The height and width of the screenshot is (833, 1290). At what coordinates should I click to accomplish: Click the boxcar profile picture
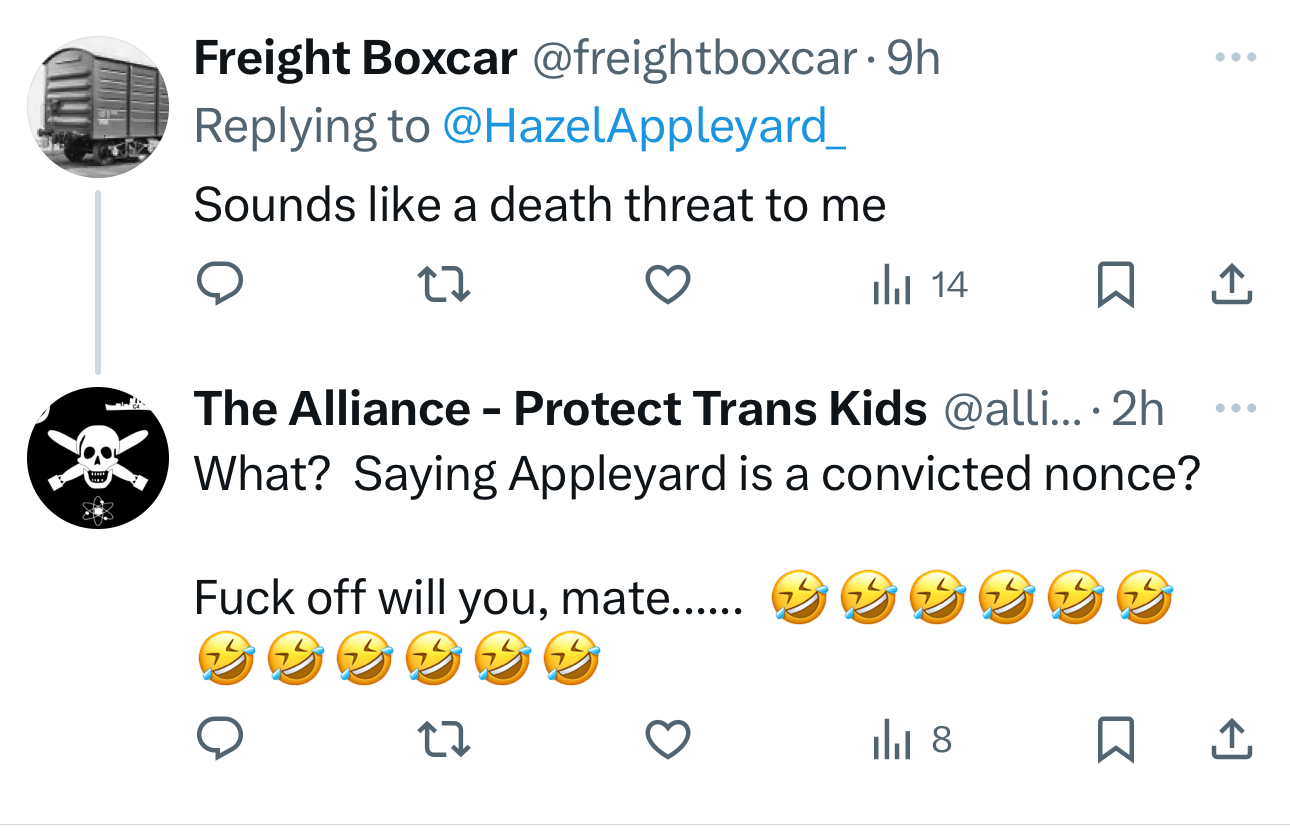pyautogui.click(x=97, y=107)
